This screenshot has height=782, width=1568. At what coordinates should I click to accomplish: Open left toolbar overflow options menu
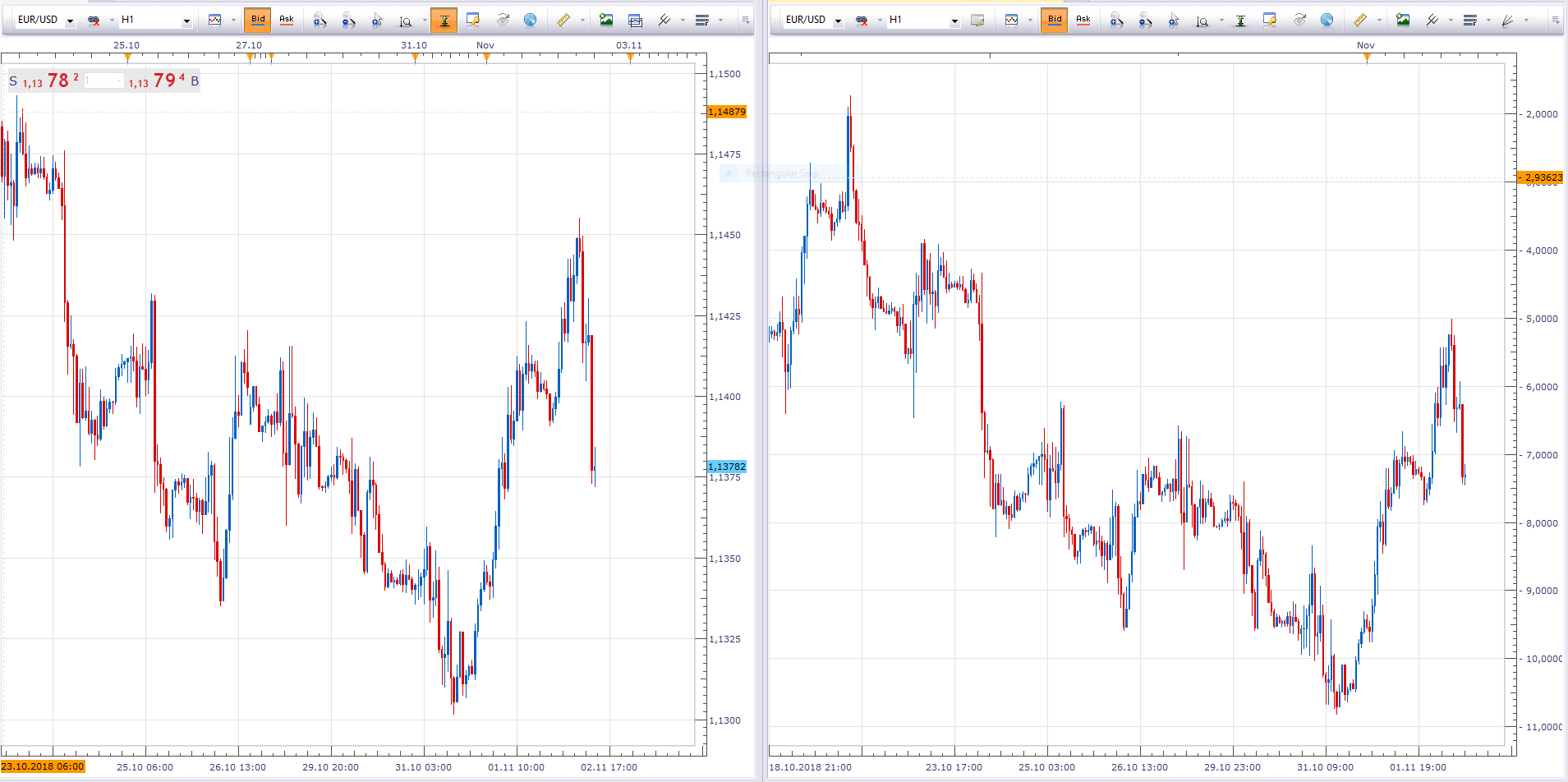[746, 20]
